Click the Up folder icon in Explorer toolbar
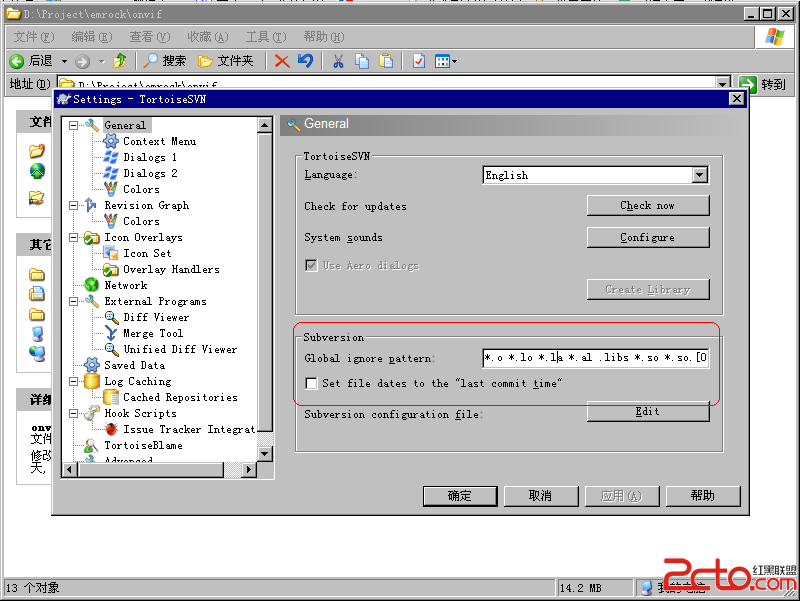Image resolution: width=800 pixels, height=601 pixels. click(x=120, y=61)
